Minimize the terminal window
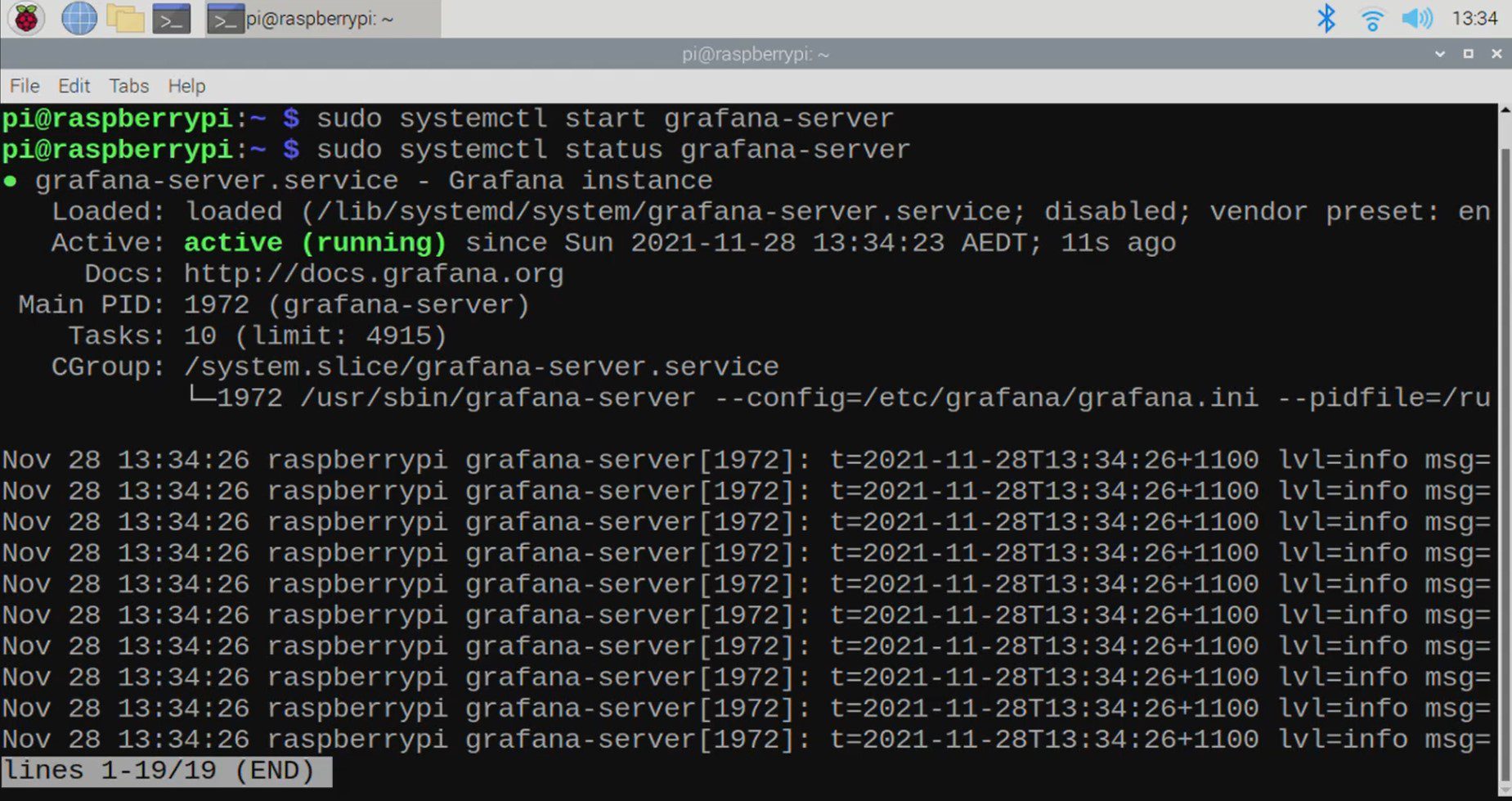Viewport: 1512px width, 801px height. [x=1439, y=54]
